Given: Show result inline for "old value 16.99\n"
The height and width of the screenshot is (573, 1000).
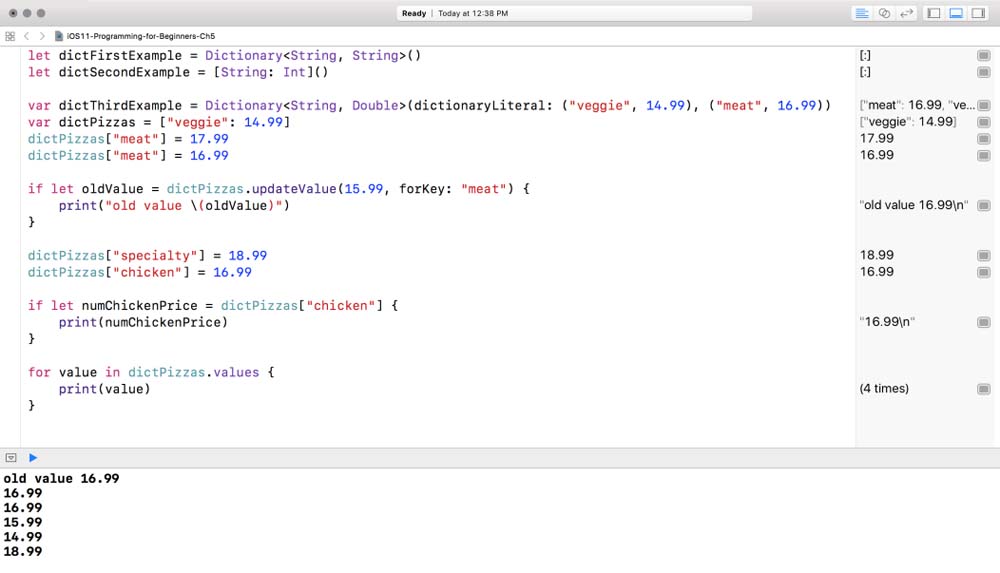Looking at the screenshot, I should (984, 205).
